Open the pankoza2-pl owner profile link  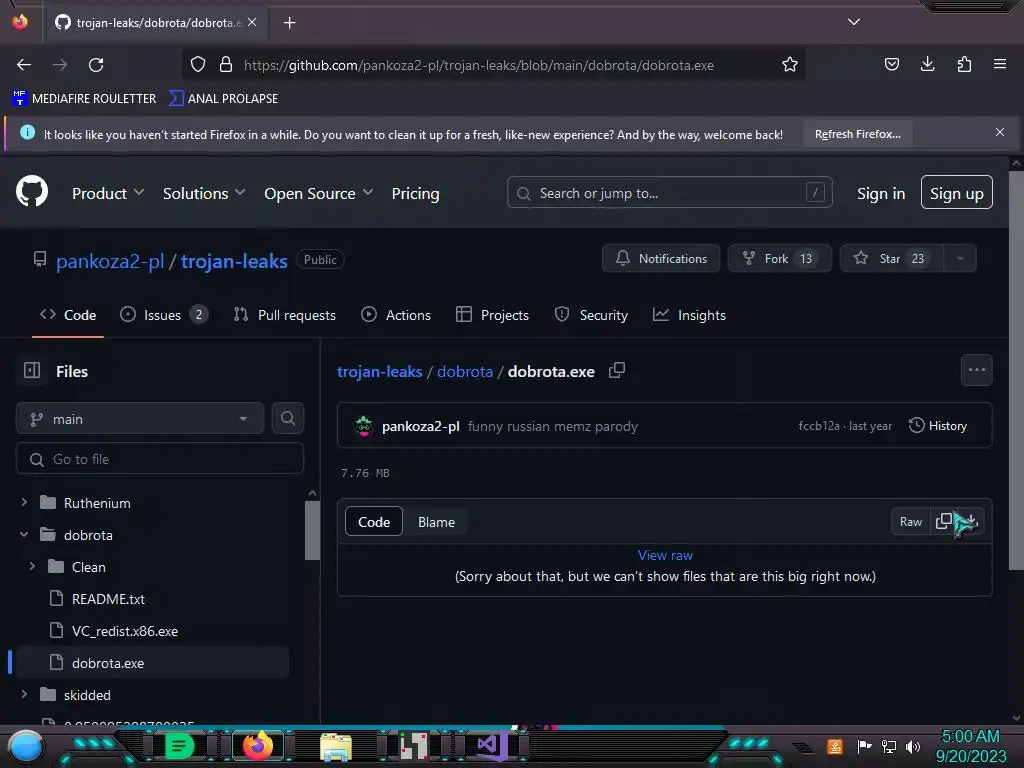click(110, 261)
